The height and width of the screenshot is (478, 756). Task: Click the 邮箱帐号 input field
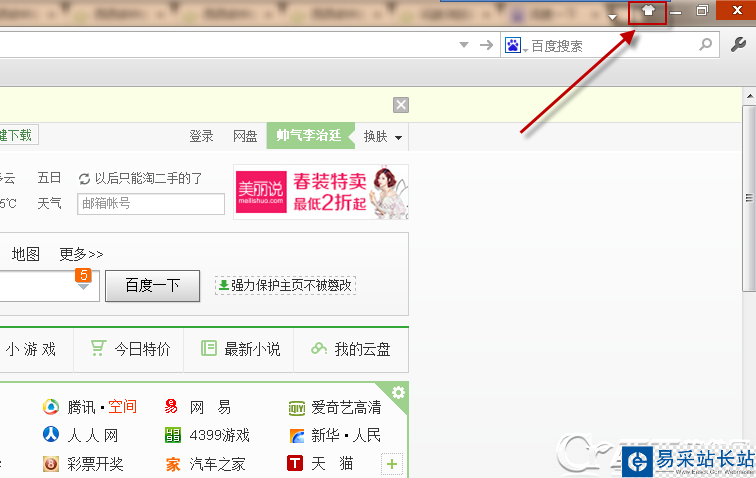click(151, 204)
